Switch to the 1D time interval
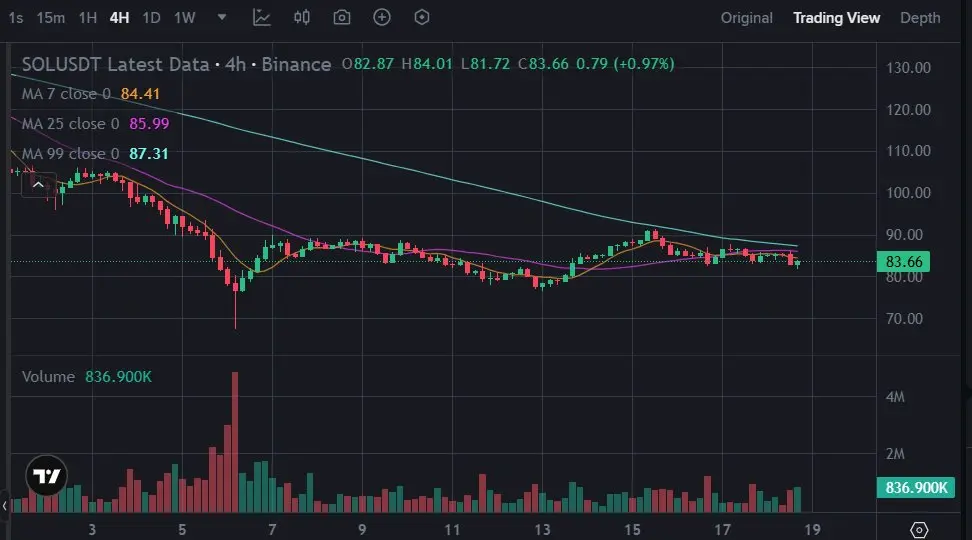The height and width of the screenshot is (540, 972). tap(151, 18)
